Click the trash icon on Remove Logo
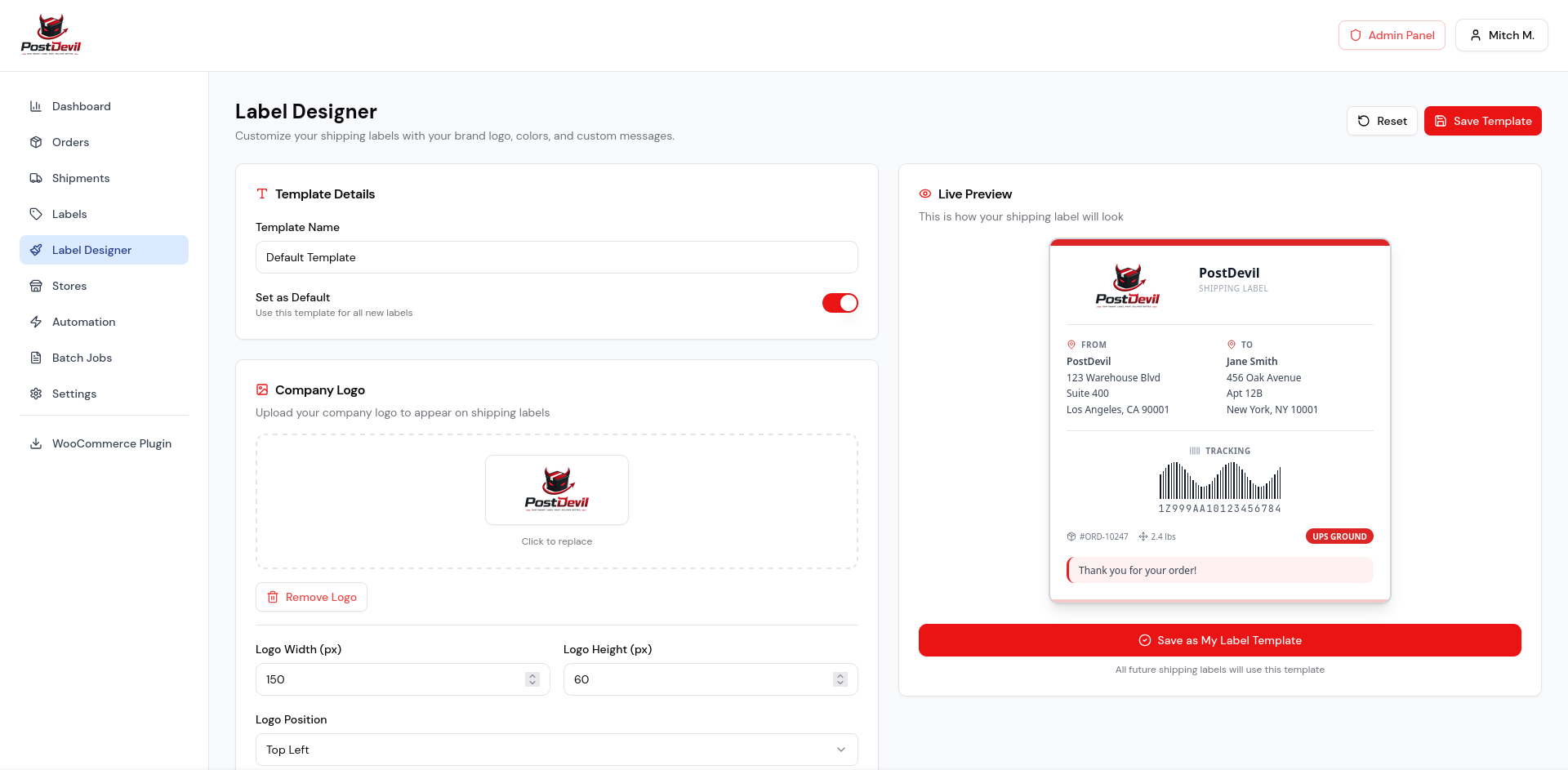 click(x=273, y=597)
